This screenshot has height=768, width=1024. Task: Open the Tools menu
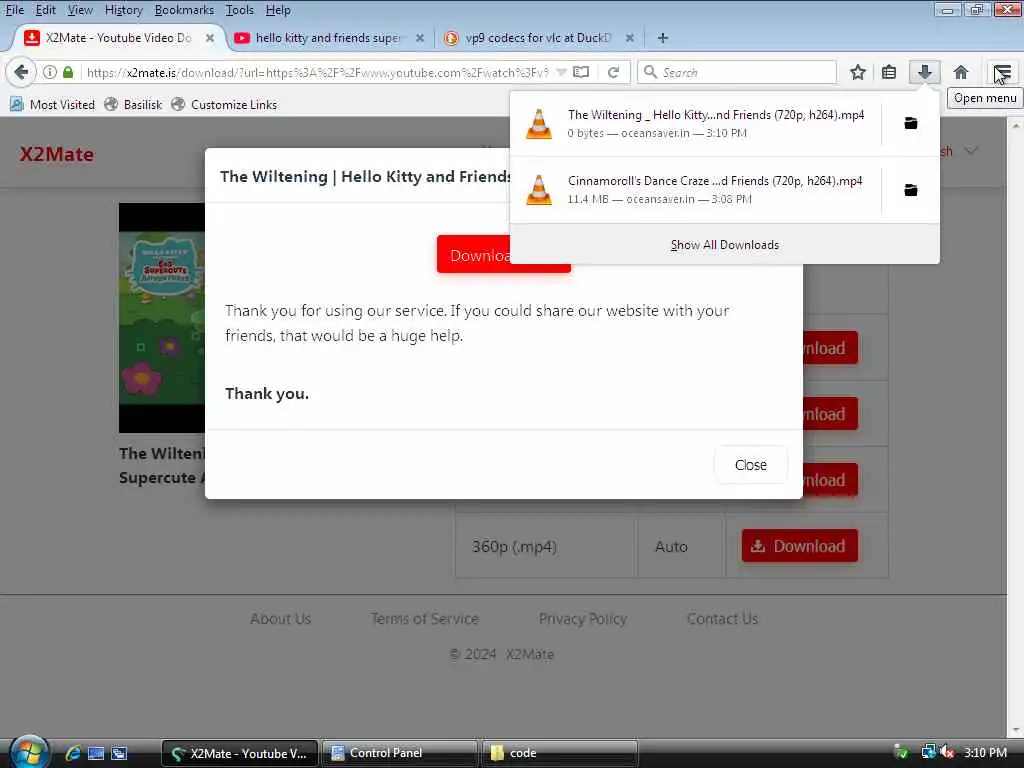click(240, 10)
